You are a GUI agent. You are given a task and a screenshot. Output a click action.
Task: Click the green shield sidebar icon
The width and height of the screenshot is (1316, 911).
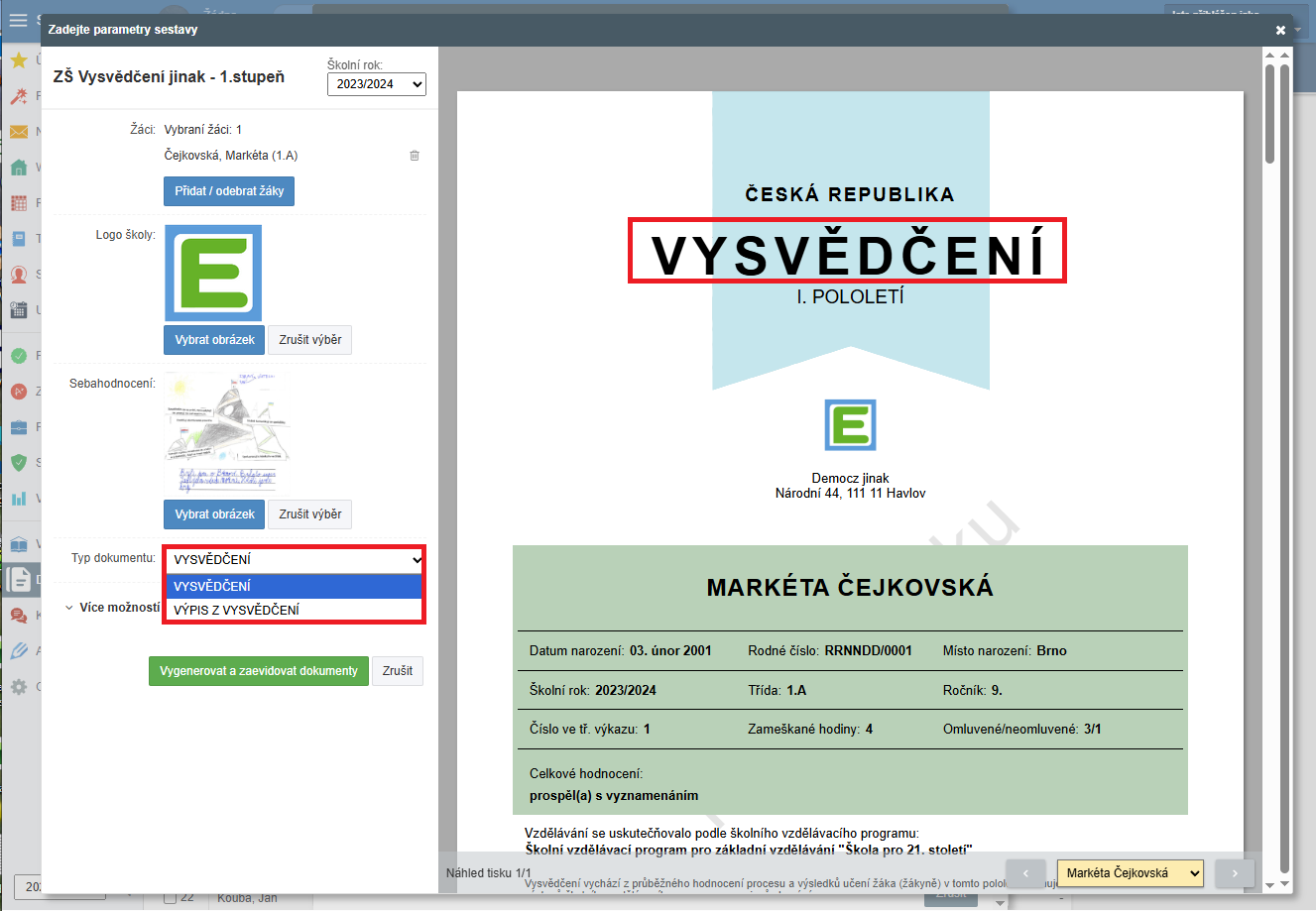(18, 462)
